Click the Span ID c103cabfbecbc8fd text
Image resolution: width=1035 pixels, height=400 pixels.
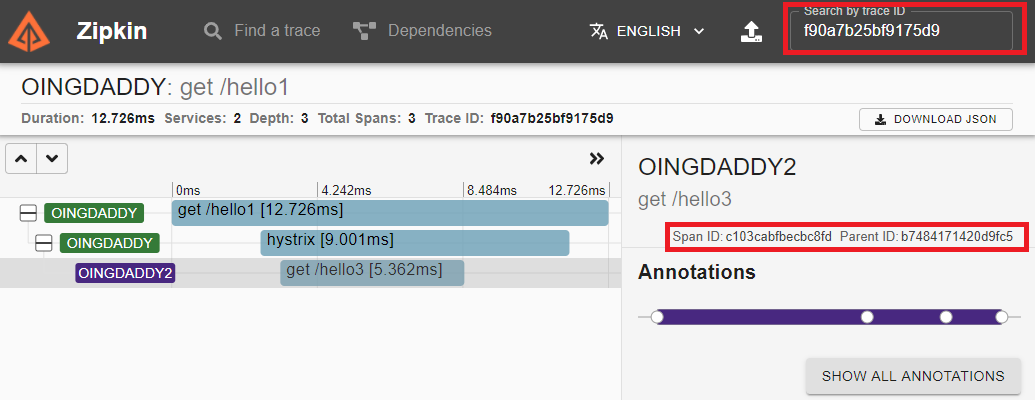pyautogui.click(x=752, y=237)
